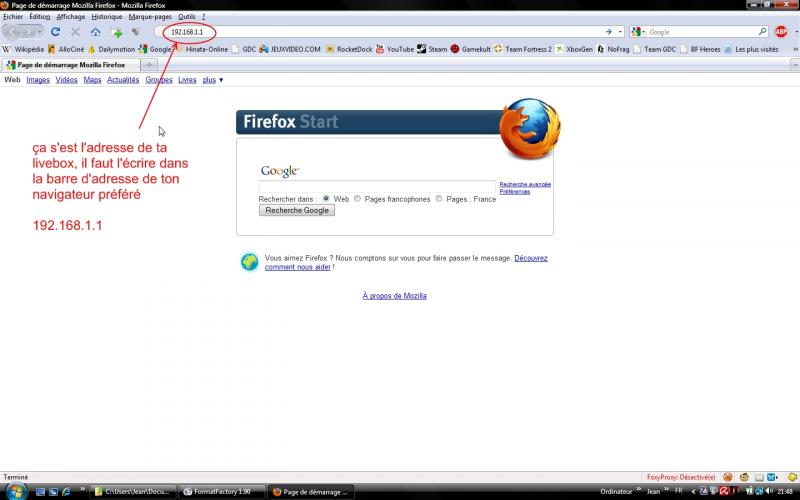Viewport: 800px width, 500px height.
Task: Open the XboxGen bookmark
Action: [574, 49]
